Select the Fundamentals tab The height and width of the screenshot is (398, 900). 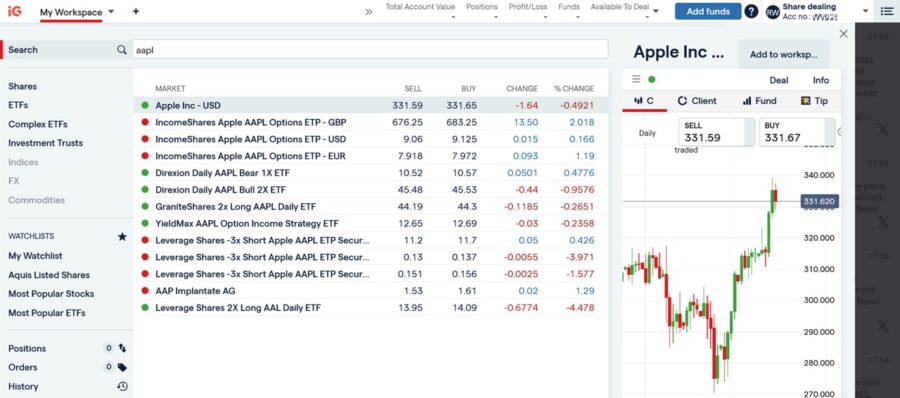pyautogui.click(x=759, y=101)
